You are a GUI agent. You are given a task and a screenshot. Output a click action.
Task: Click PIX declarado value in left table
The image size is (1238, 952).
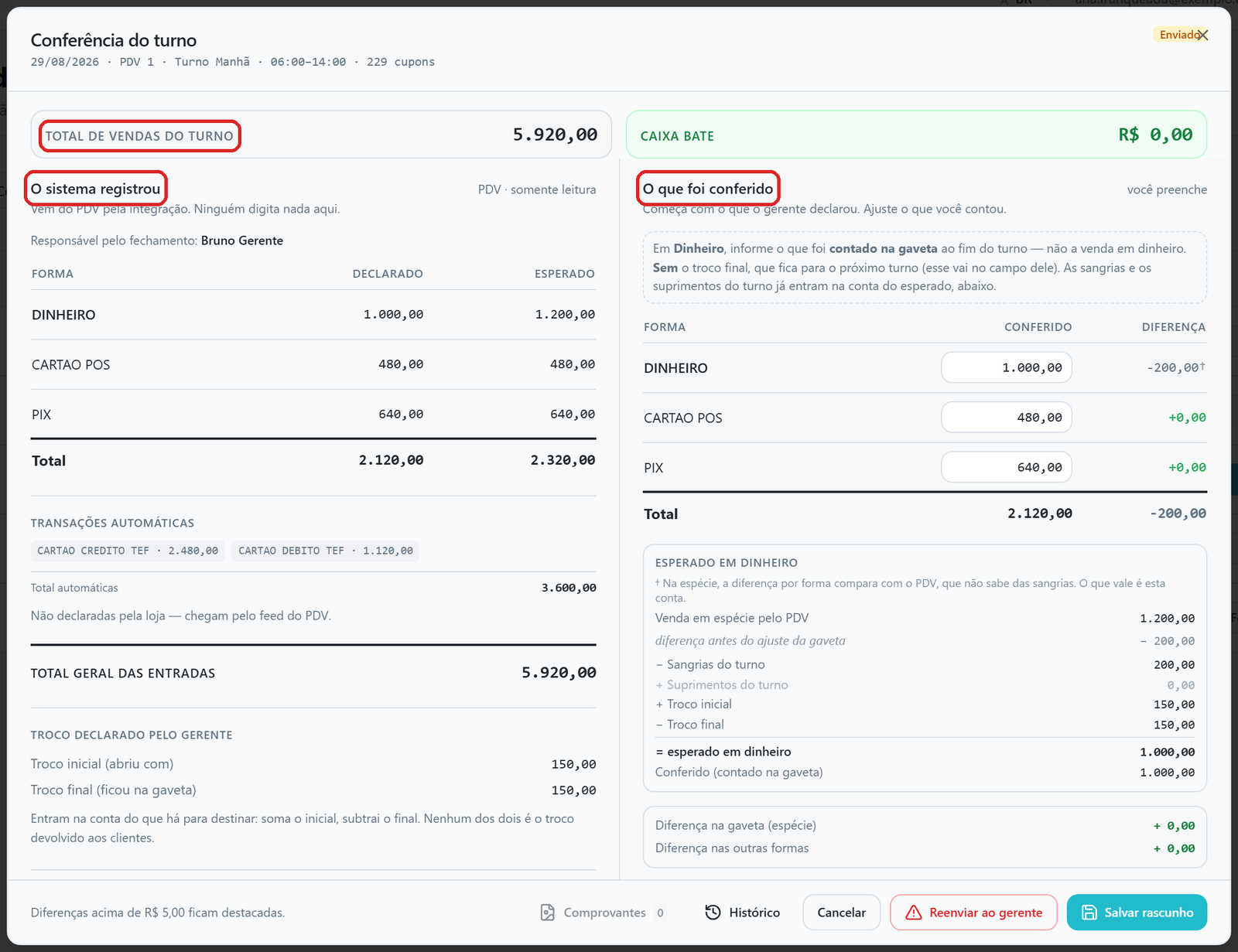click(401, 415)
